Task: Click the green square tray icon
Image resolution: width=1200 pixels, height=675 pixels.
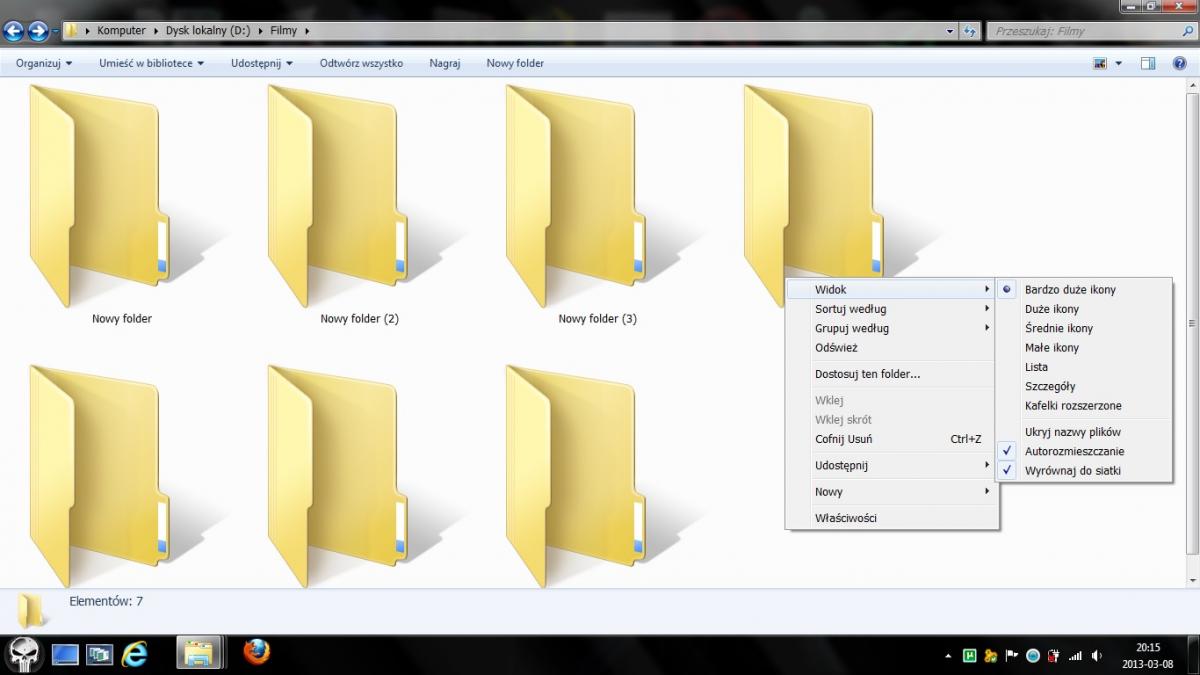Action: pos(969,656)
